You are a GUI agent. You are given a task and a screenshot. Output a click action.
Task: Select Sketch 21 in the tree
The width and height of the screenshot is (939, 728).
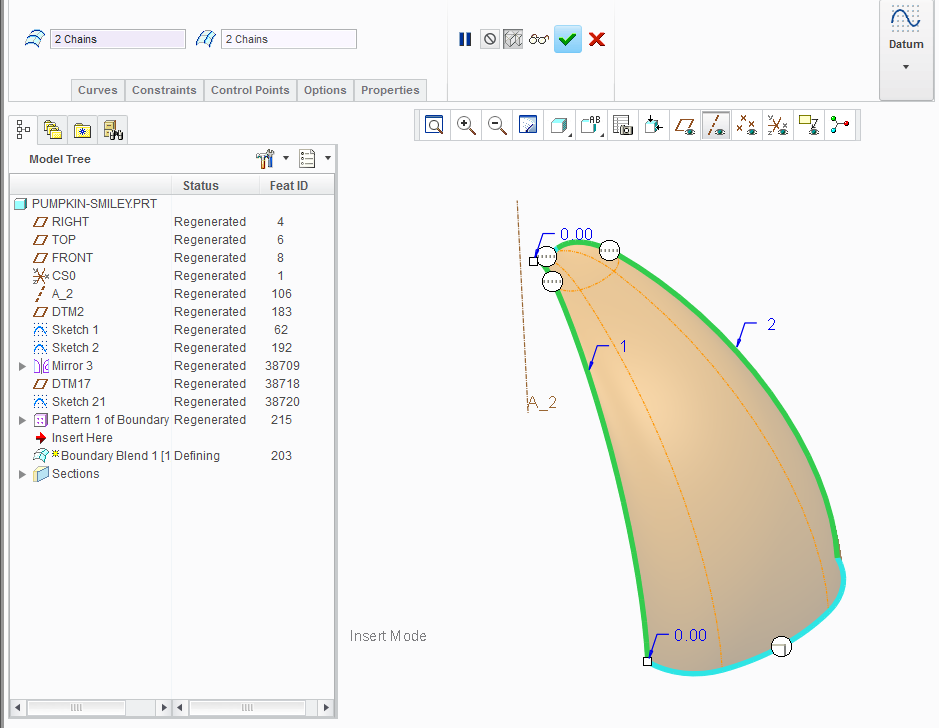78,401
